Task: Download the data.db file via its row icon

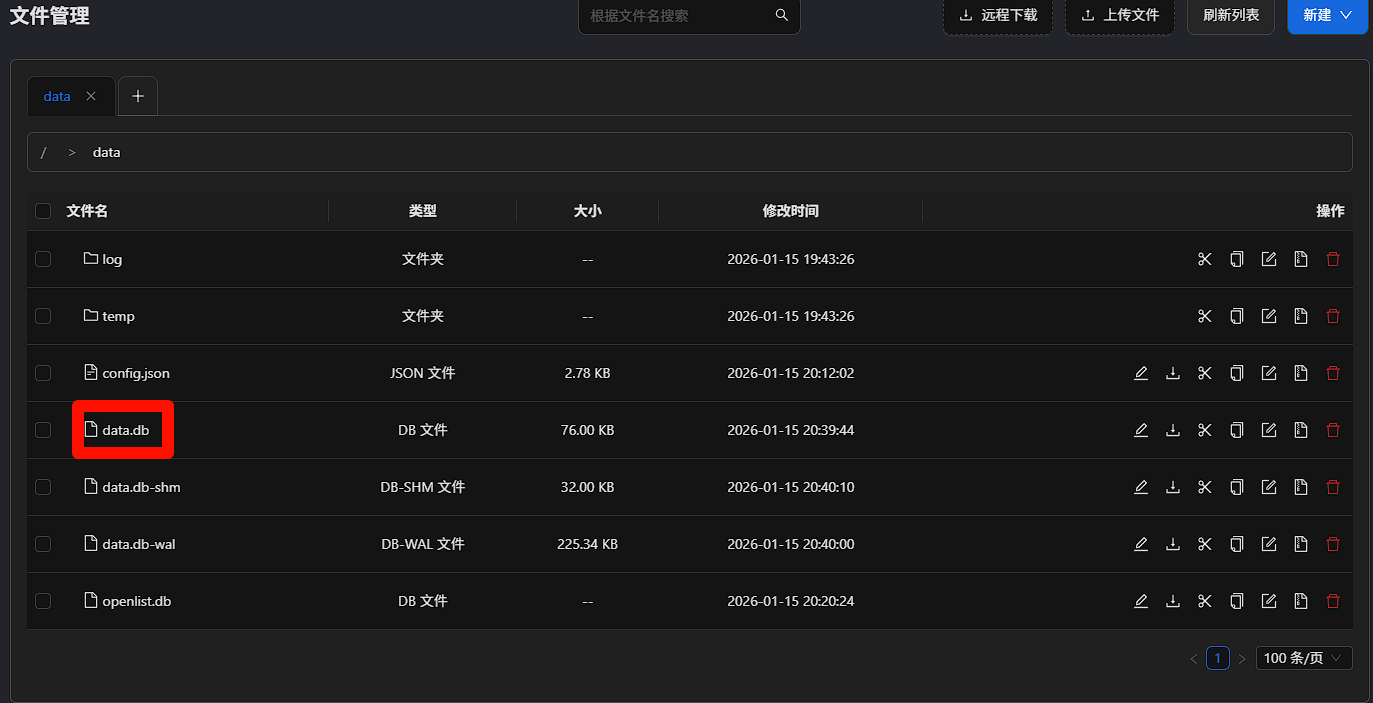Action: click(1173, 430)
